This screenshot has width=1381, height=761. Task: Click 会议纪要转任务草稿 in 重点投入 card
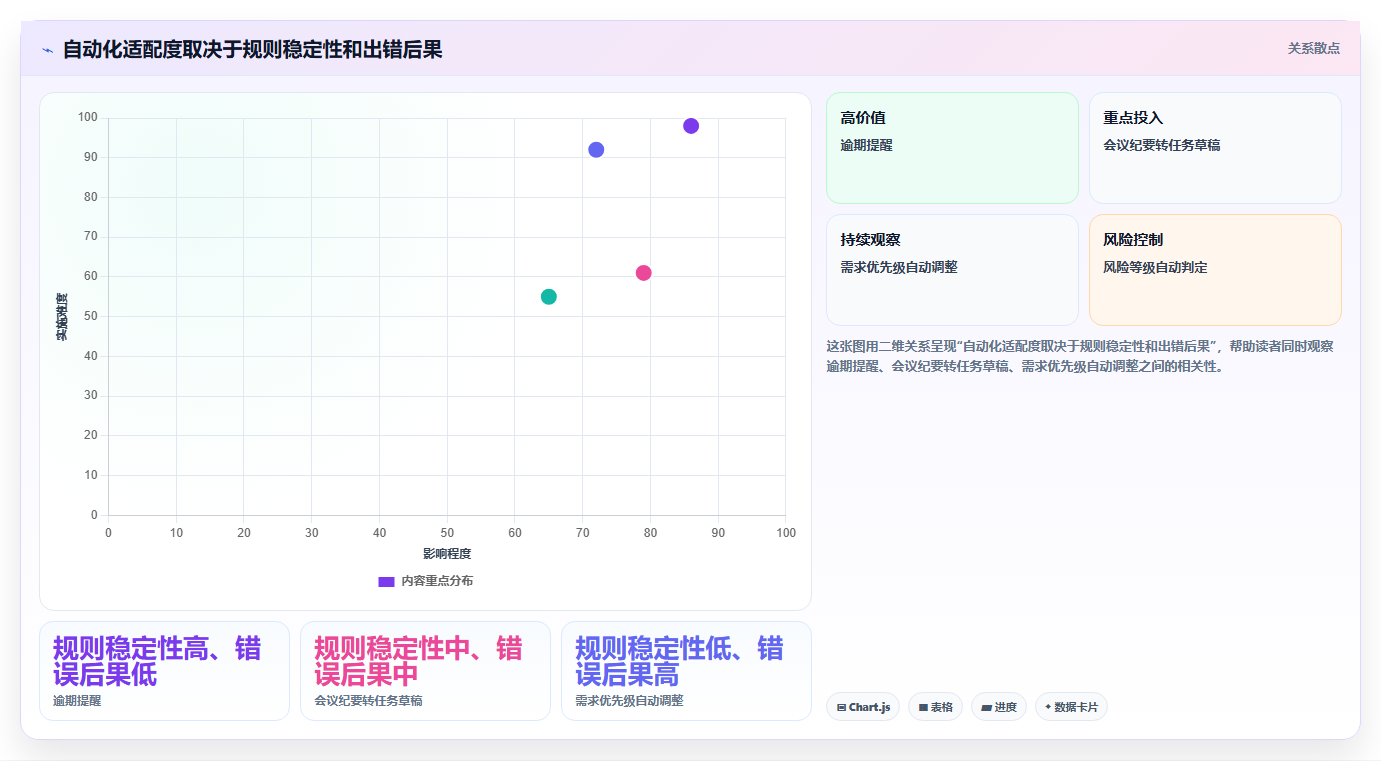(x=1162, y=145)
